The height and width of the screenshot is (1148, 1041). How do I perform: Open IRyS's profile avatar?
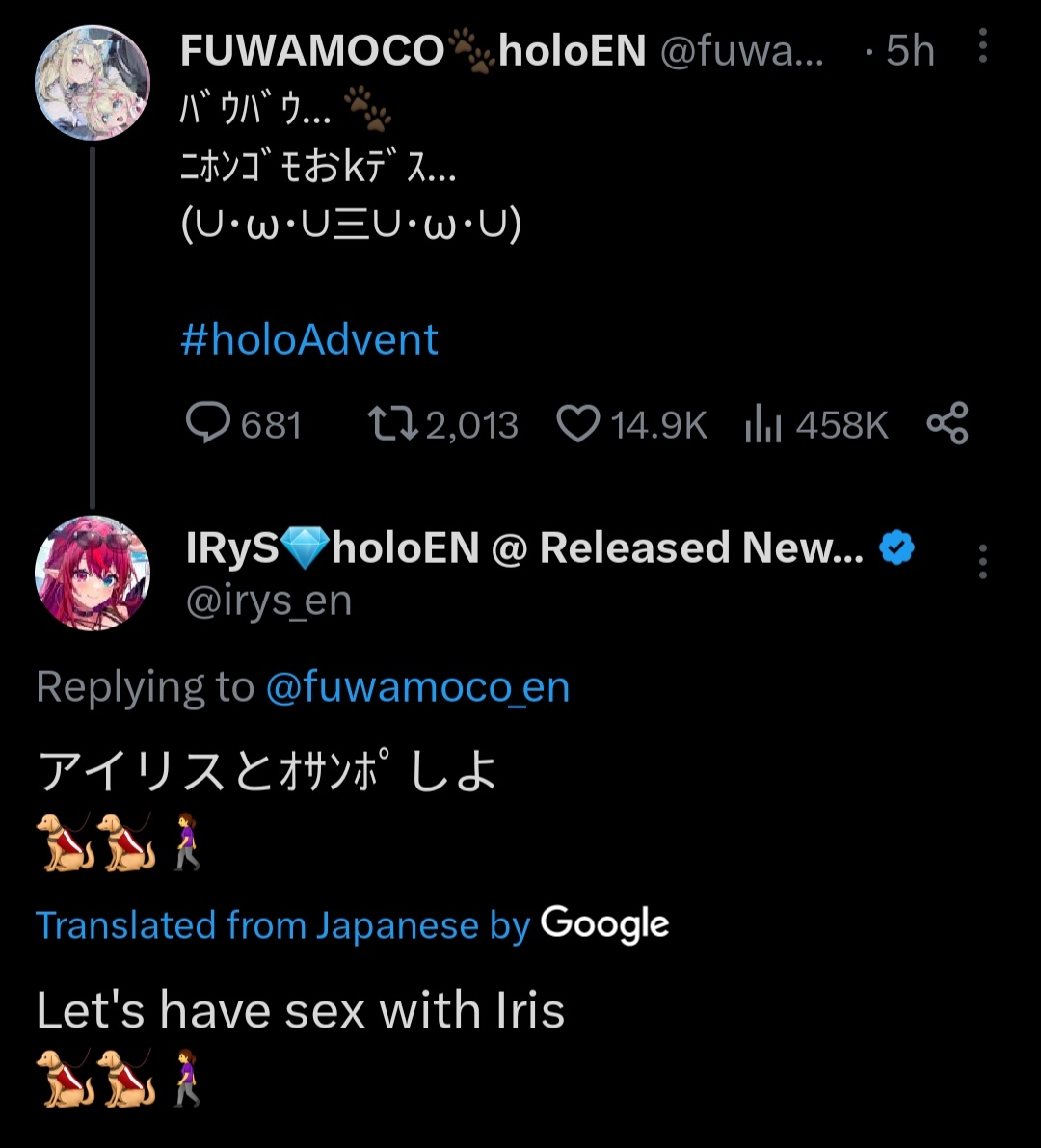pyautogui.click(x=93, y=573)
